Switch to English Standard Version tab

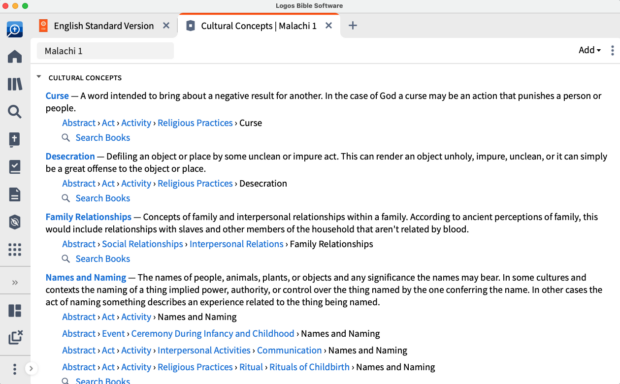[x=104, y=26]
